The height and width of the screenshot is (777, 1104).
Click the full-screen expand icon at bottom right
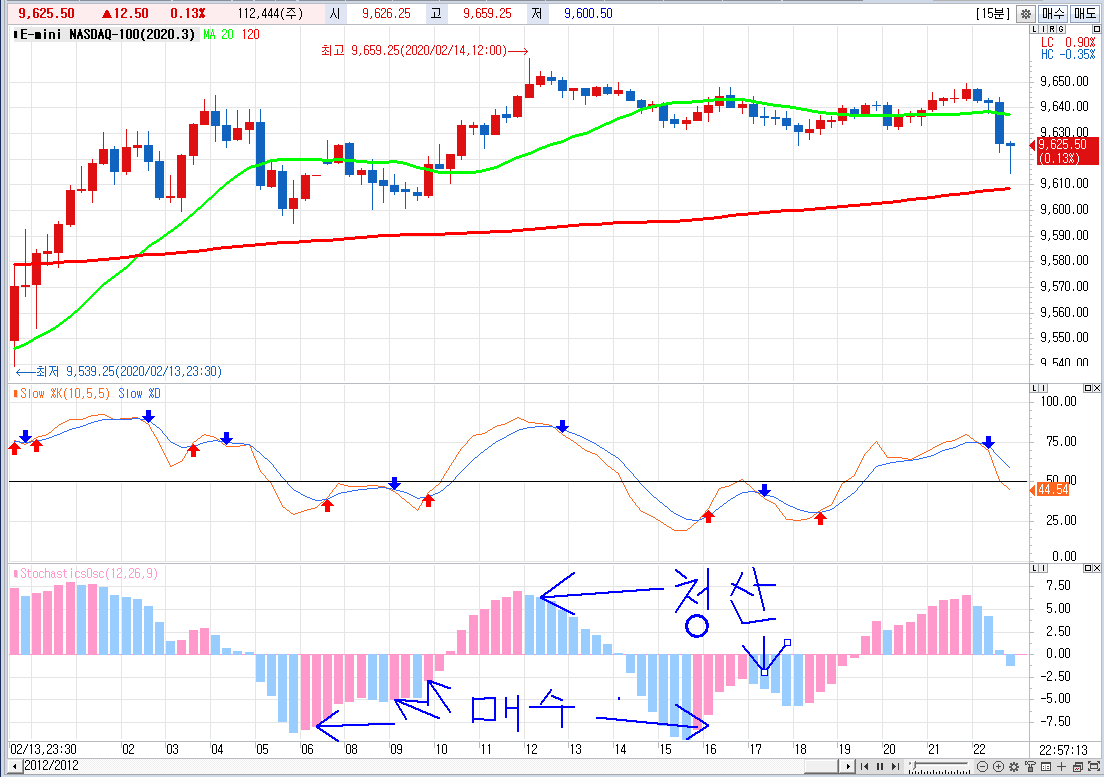[x=1093, y=767]
